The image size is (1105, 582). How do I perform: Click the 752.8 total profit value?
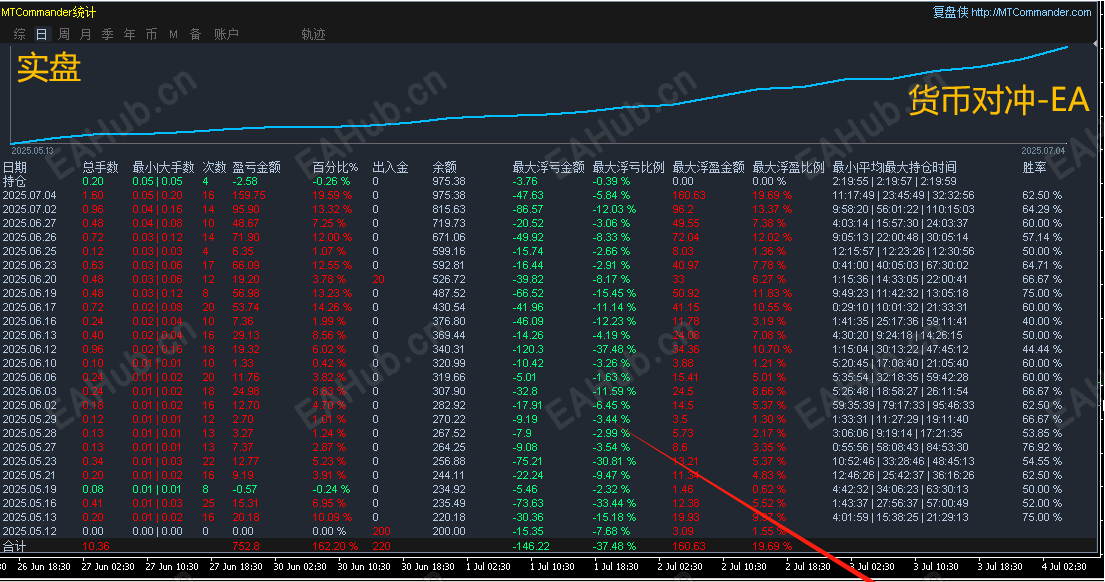[246, 546]
